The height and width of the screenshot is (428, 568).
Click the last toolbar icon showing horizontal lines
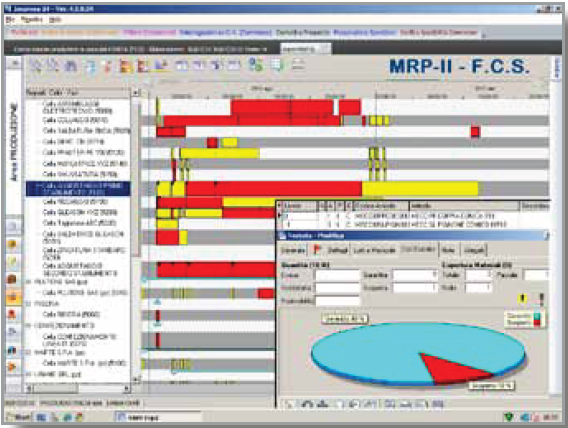tap(298, 64)
